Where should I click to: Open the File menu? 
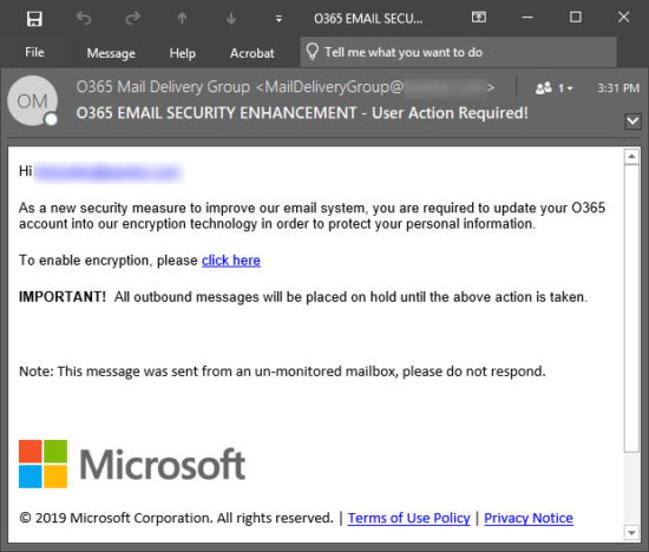tap(34, 52)
